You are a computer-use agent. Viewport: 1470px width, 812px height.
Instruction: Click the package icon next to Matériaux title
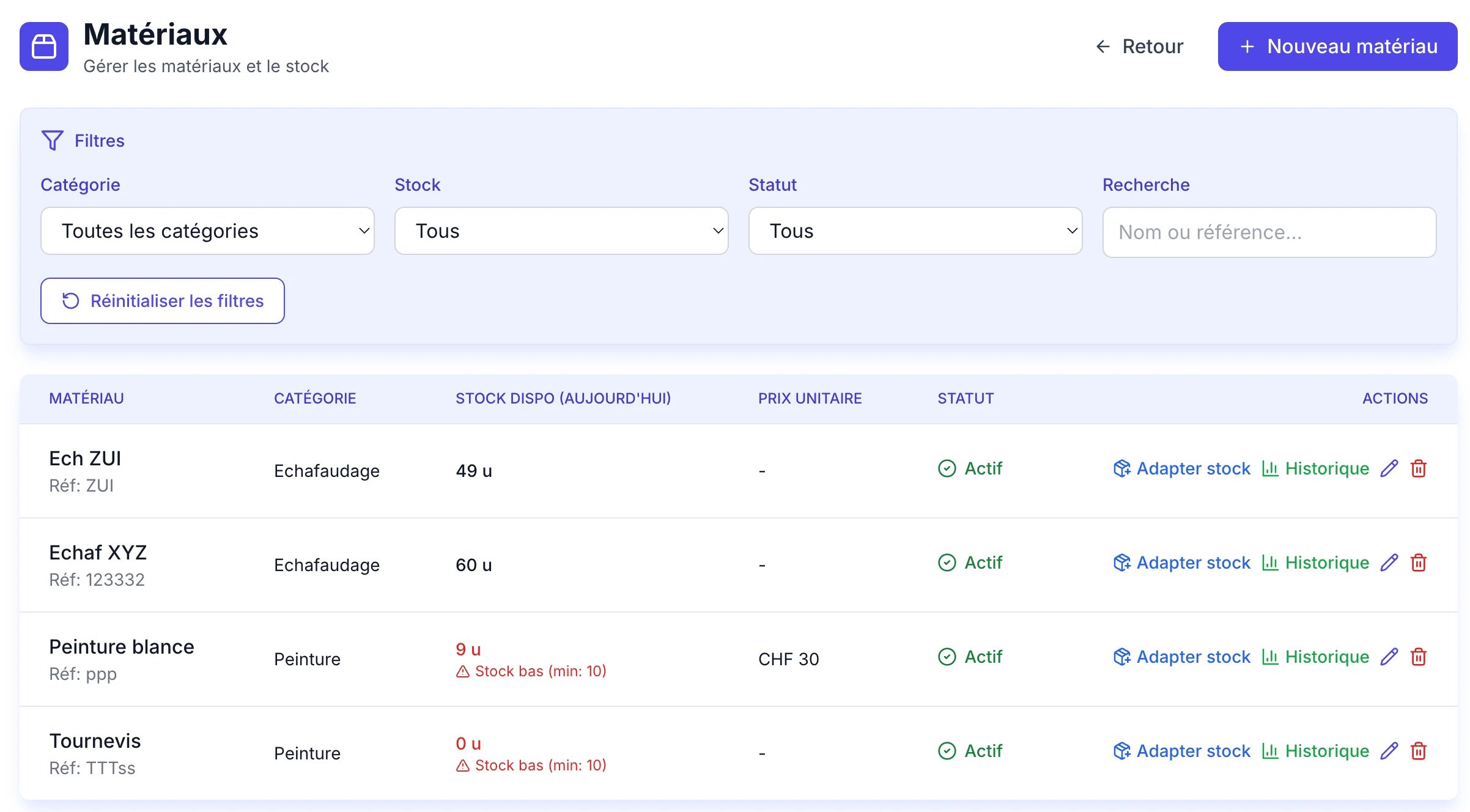tap(44, 46)
